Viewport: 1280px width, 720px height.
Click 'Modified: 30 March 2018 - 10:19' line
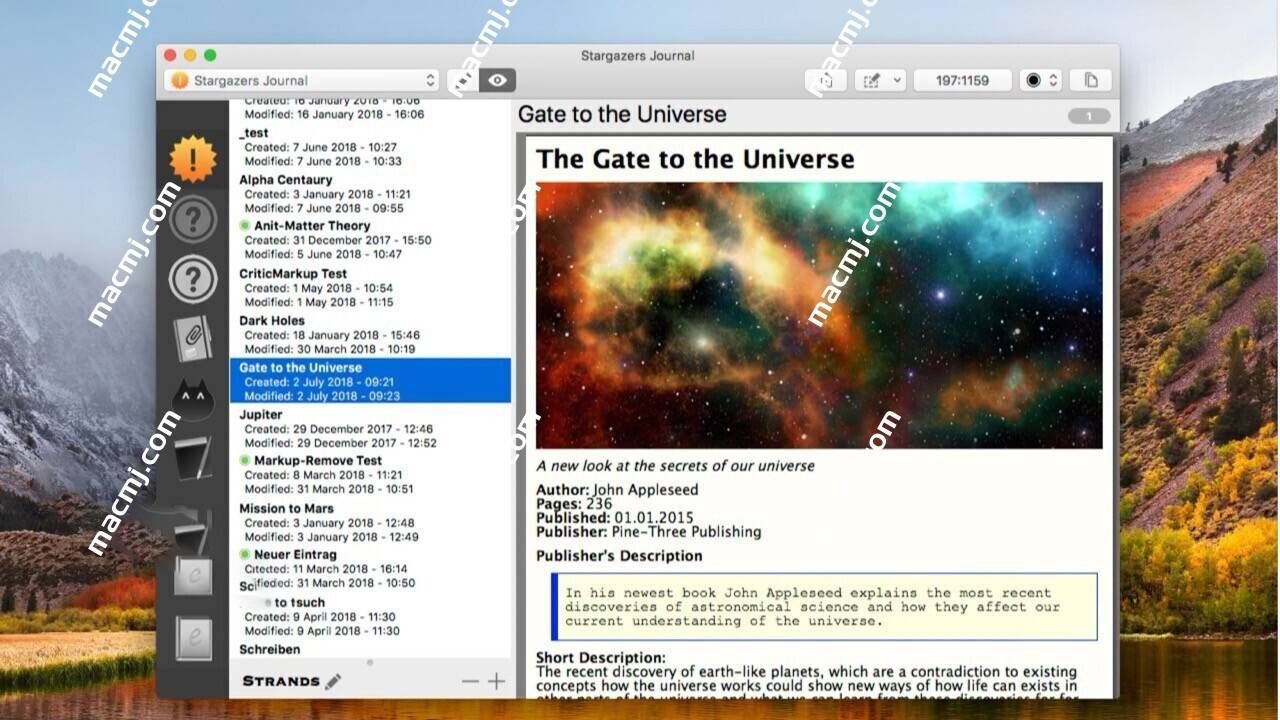coord(330,349)
